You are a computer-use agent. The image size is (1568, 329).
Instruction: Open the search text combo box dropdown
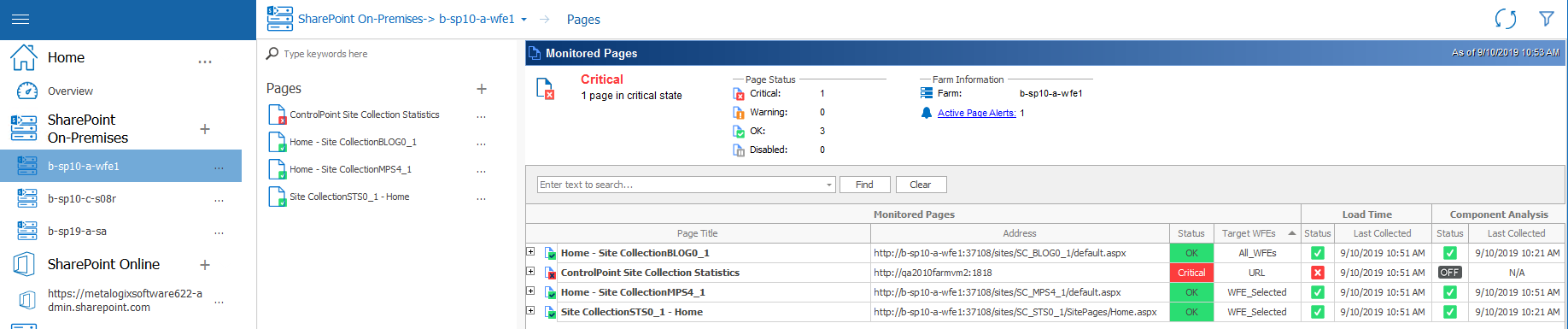[828, 185]
